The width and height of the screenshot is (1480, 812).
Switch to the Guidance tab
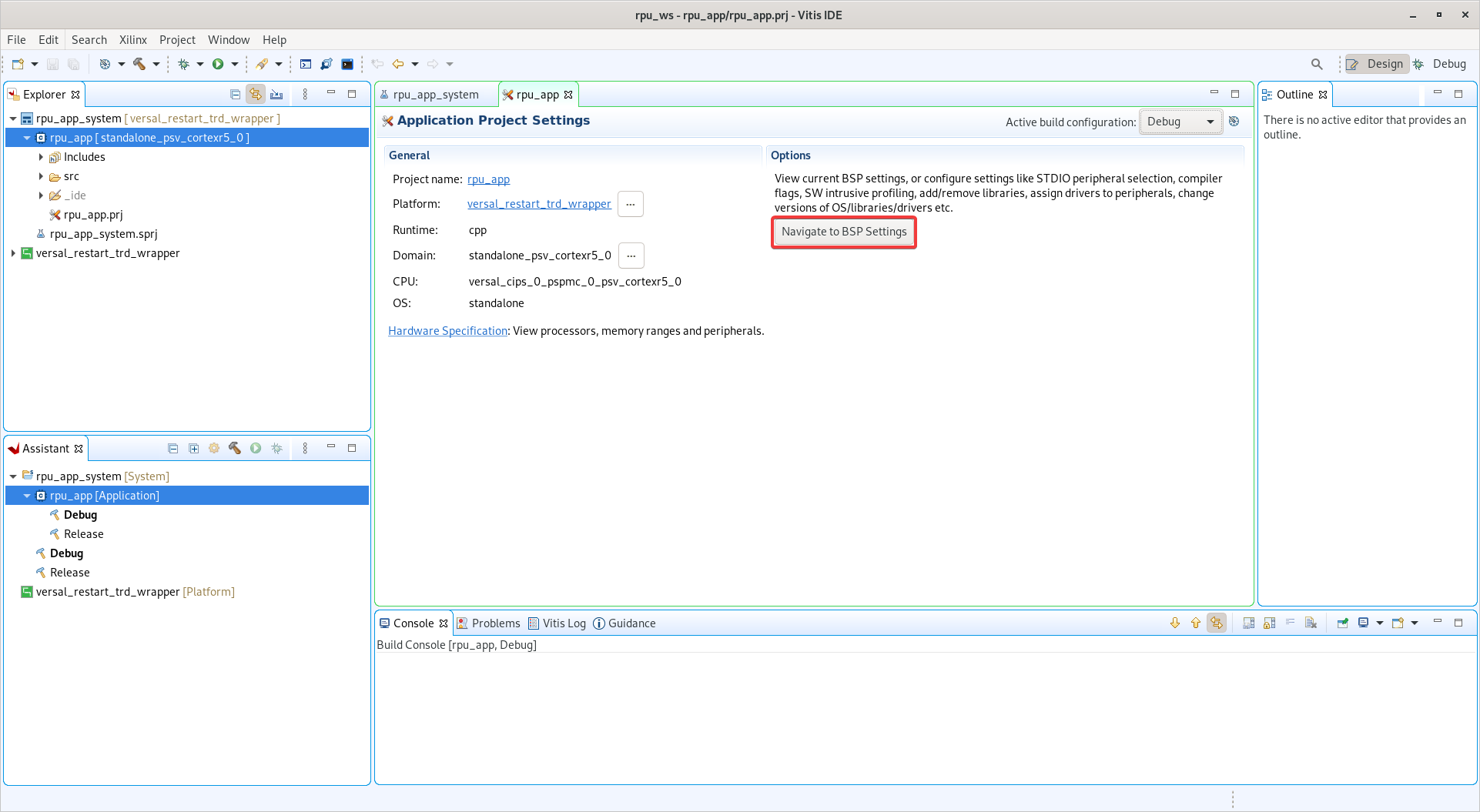pos(624,623)
